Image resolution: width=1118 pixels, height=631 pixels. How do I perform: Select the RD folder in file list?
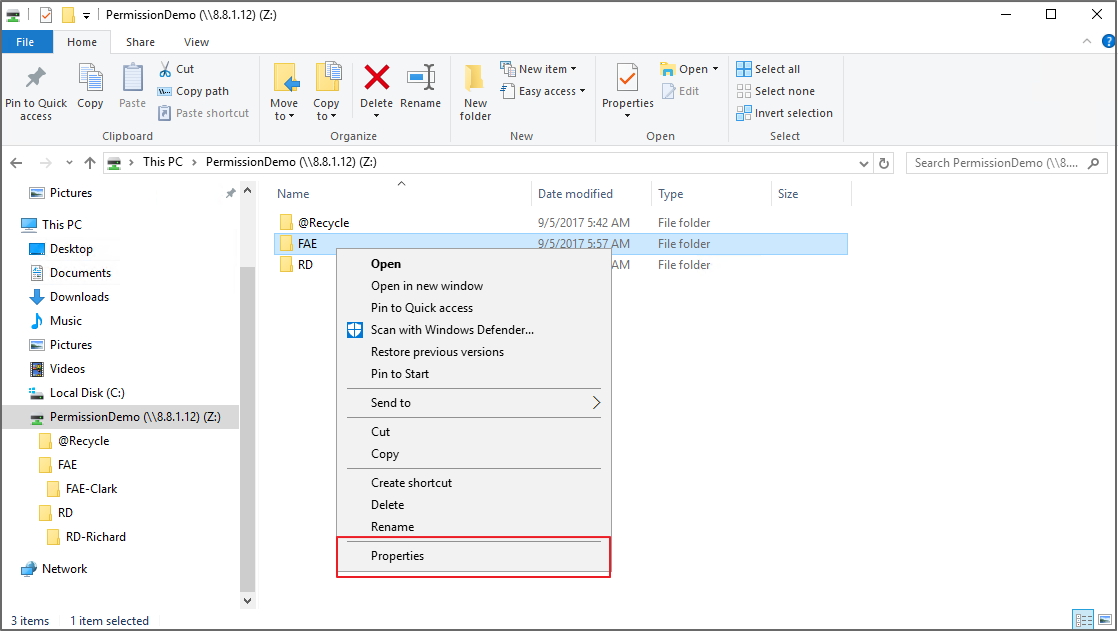coord(305,265)
